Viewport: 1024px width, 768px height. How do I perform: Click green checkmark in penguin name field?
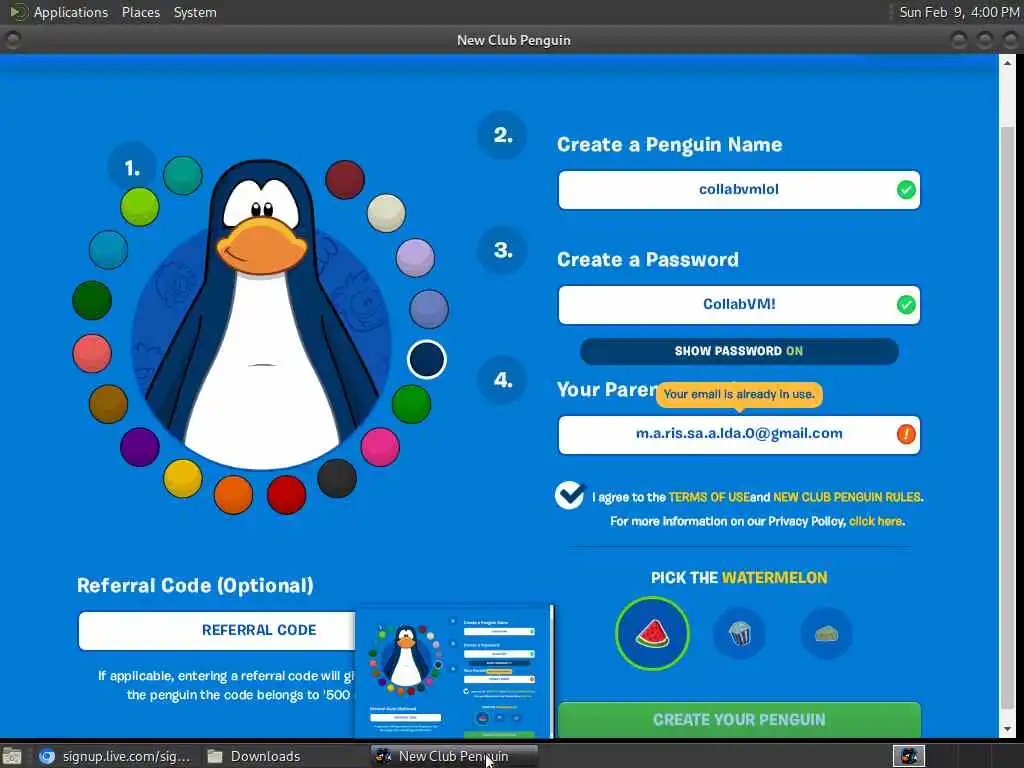906,190
